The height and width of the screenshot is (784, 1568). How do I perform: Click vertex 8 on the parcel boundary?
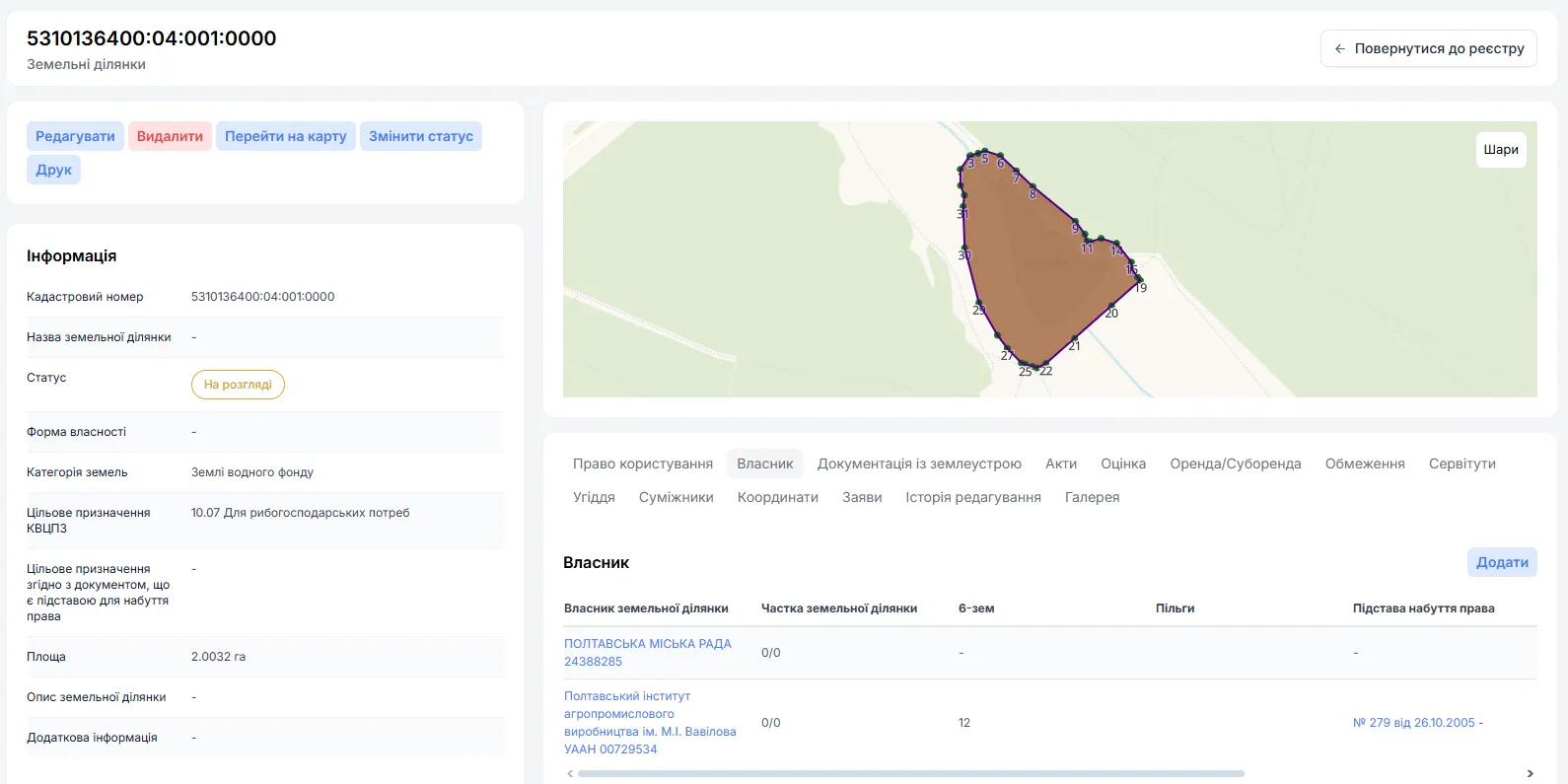pos(1033,186)
